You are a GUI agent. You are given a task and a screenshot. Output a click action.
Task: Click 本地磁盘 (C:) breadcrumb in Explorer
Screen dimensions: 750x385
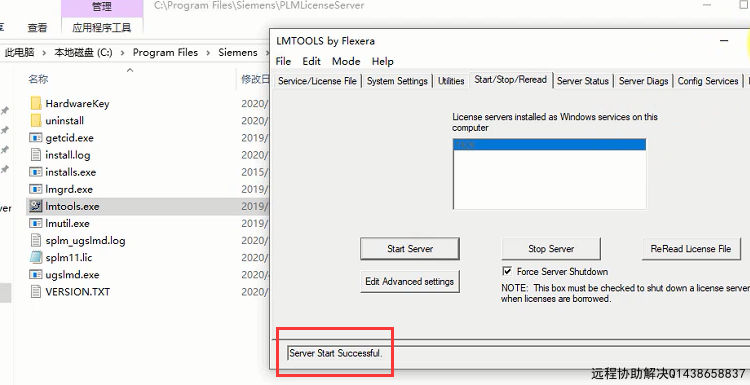(83, 53)
